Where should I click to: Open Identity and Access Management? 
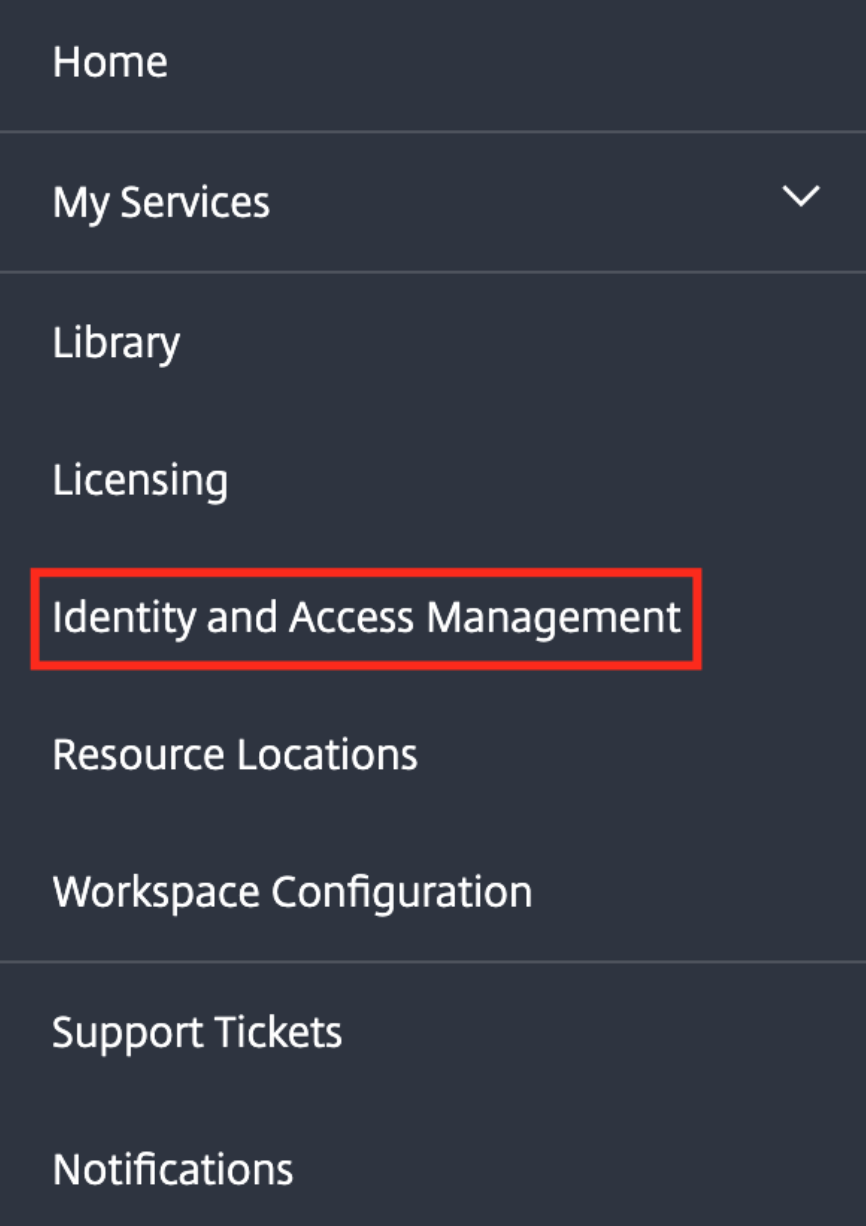click(366, 618)
